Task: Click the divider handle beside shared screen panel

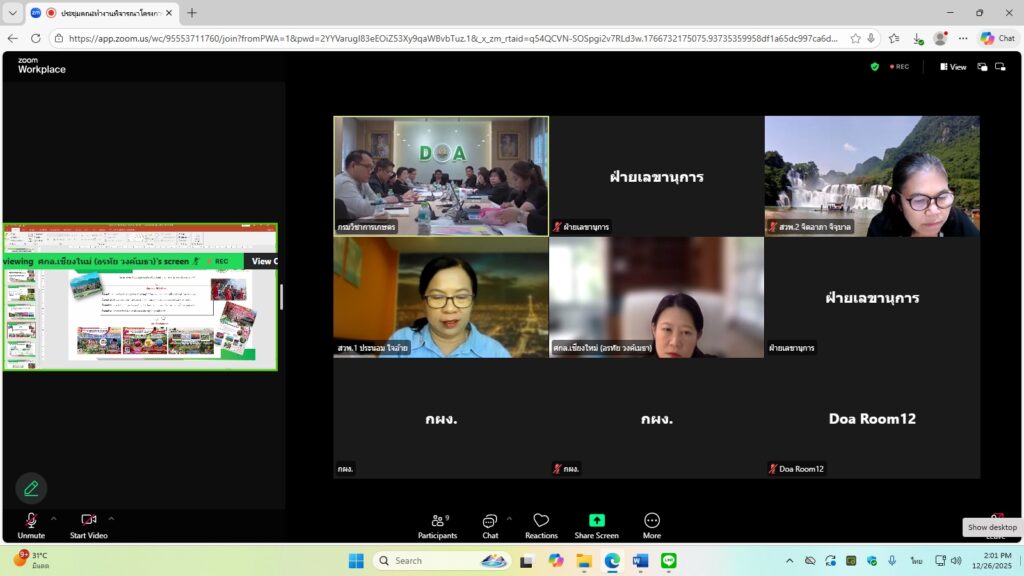Action: [281, 297]
